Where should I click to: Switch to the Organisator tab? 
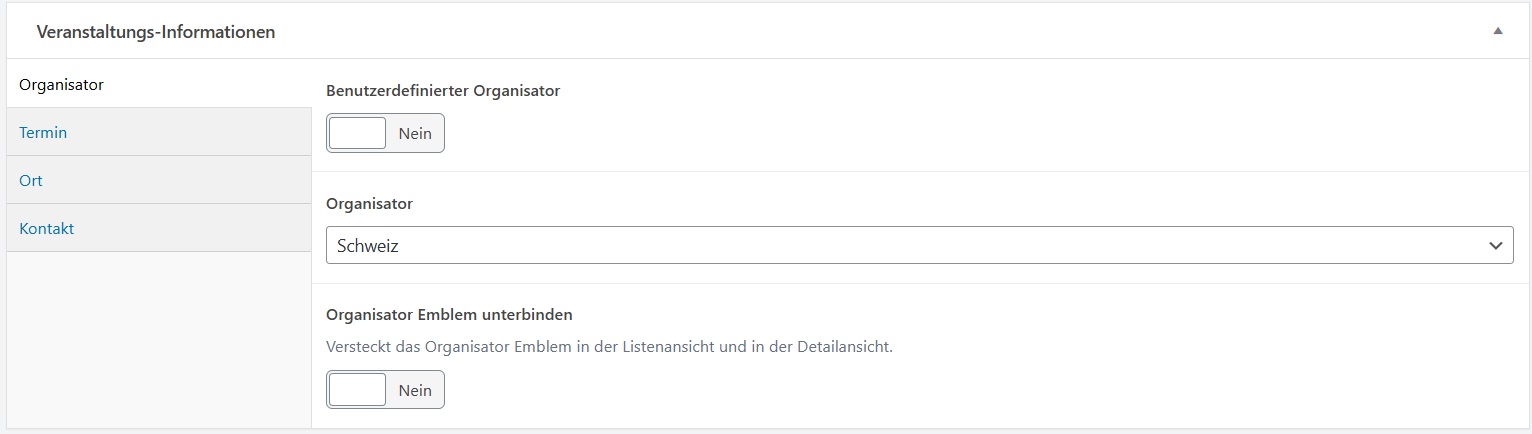pyautogui.click(x=61, y=84)
